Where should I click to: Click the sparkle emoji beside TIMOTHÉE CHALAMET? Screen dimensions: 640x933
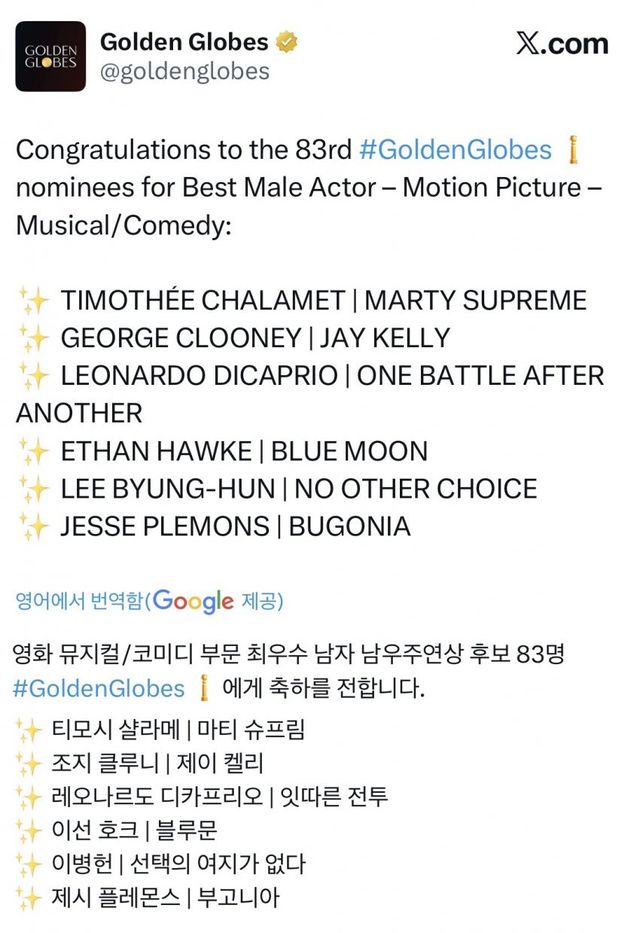click(x=33, y=300)
